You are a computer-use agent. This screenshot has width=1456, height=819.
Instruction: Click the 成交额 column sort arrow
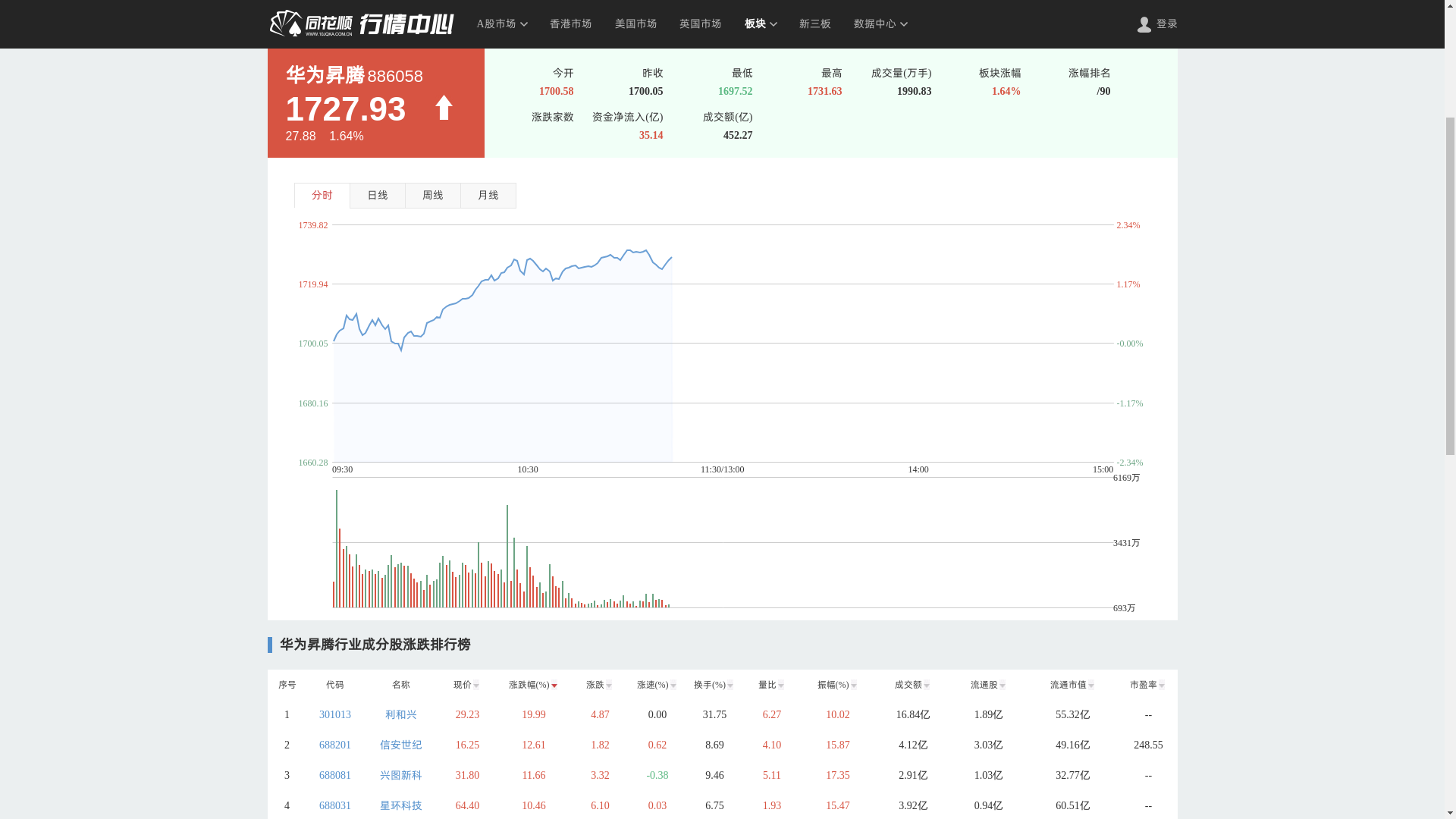point(926,686)
